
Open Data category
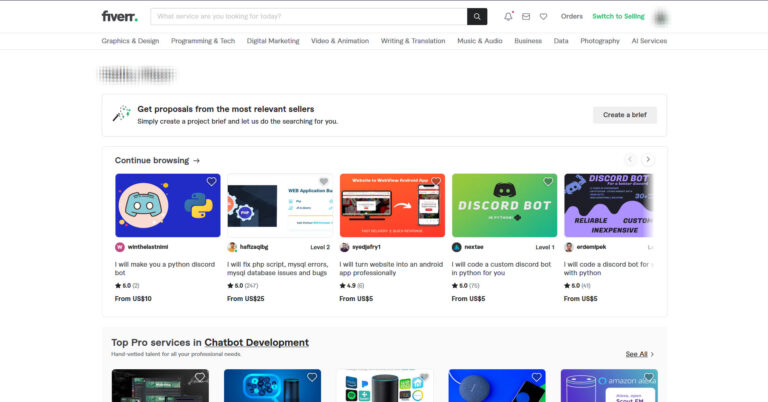(561, 41)
